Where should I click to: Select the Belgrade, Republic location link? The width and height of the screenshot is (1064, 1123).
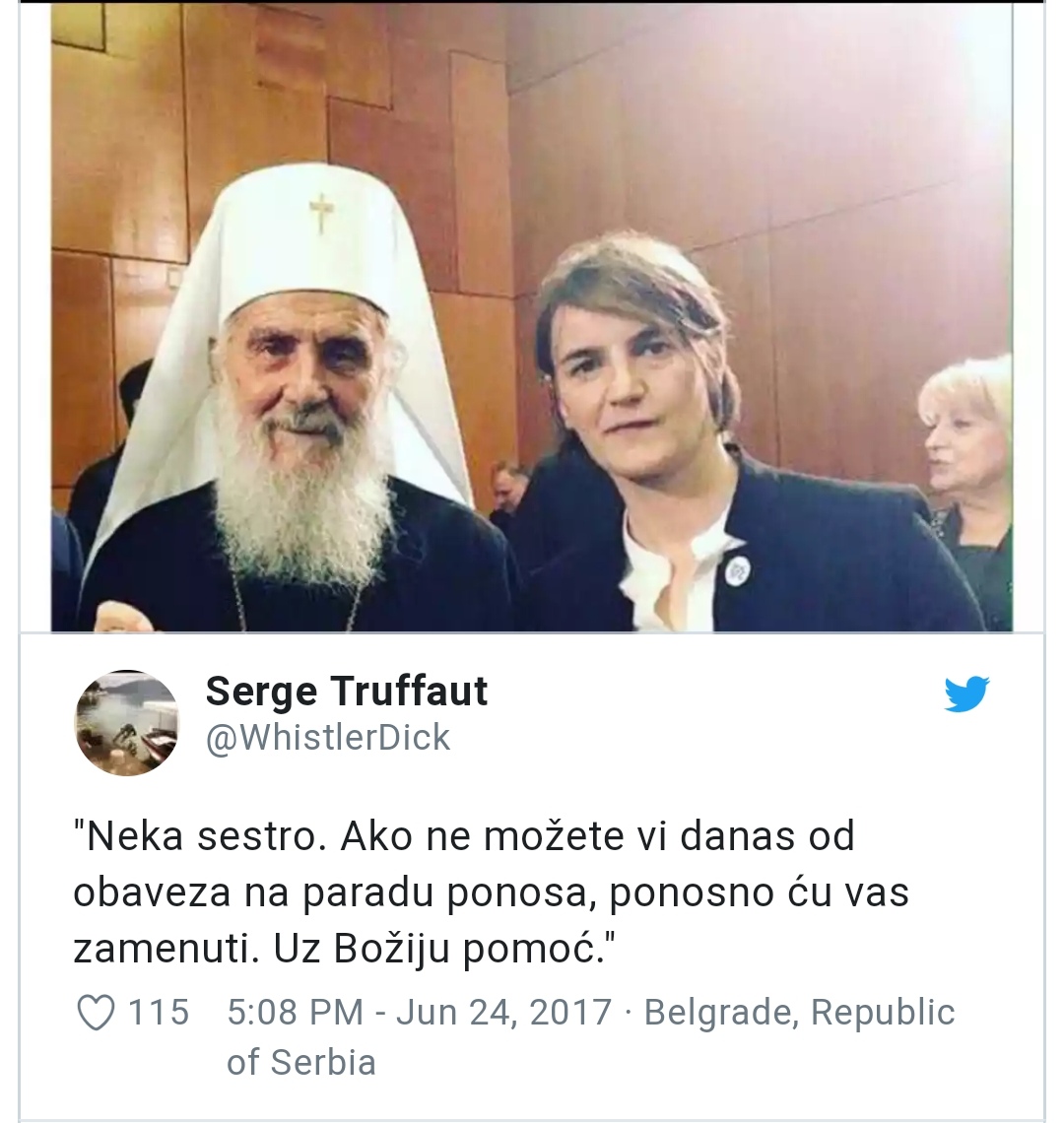(x=800, y=1012)
